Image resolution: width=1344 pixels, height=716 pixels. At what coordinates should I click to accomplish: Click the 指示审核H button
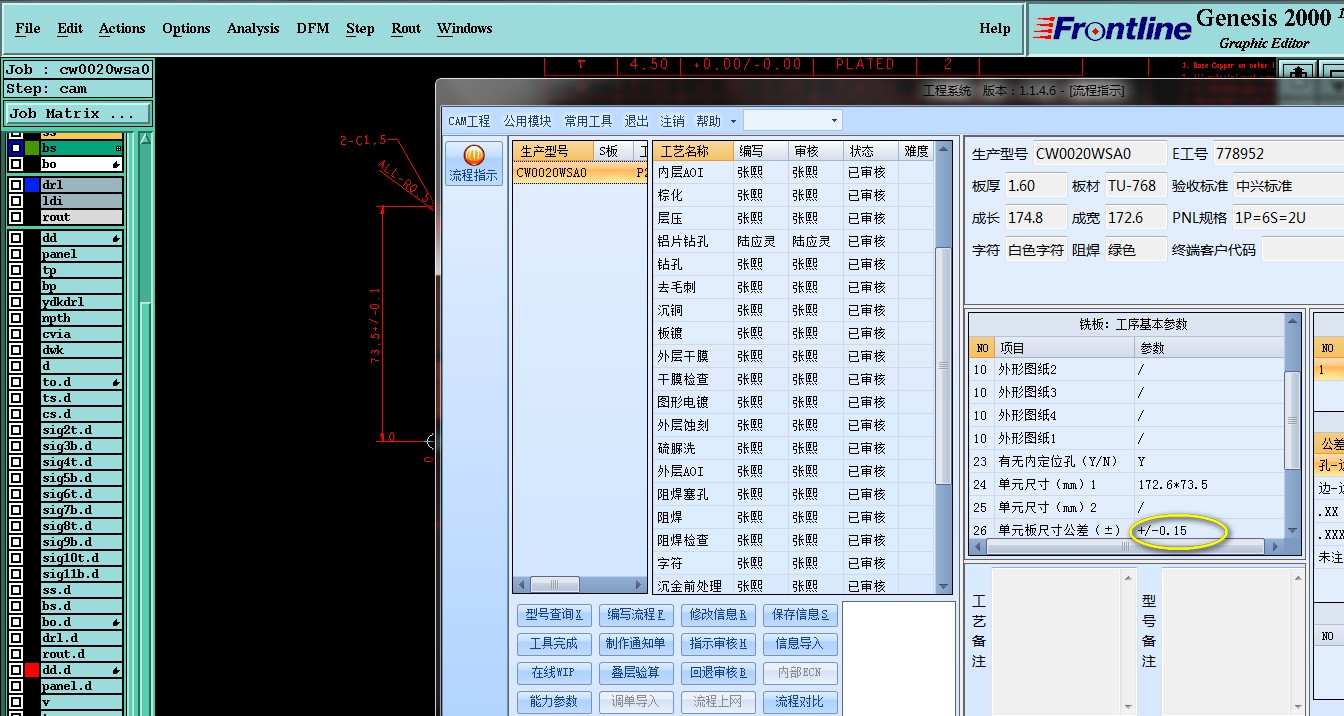718,643
